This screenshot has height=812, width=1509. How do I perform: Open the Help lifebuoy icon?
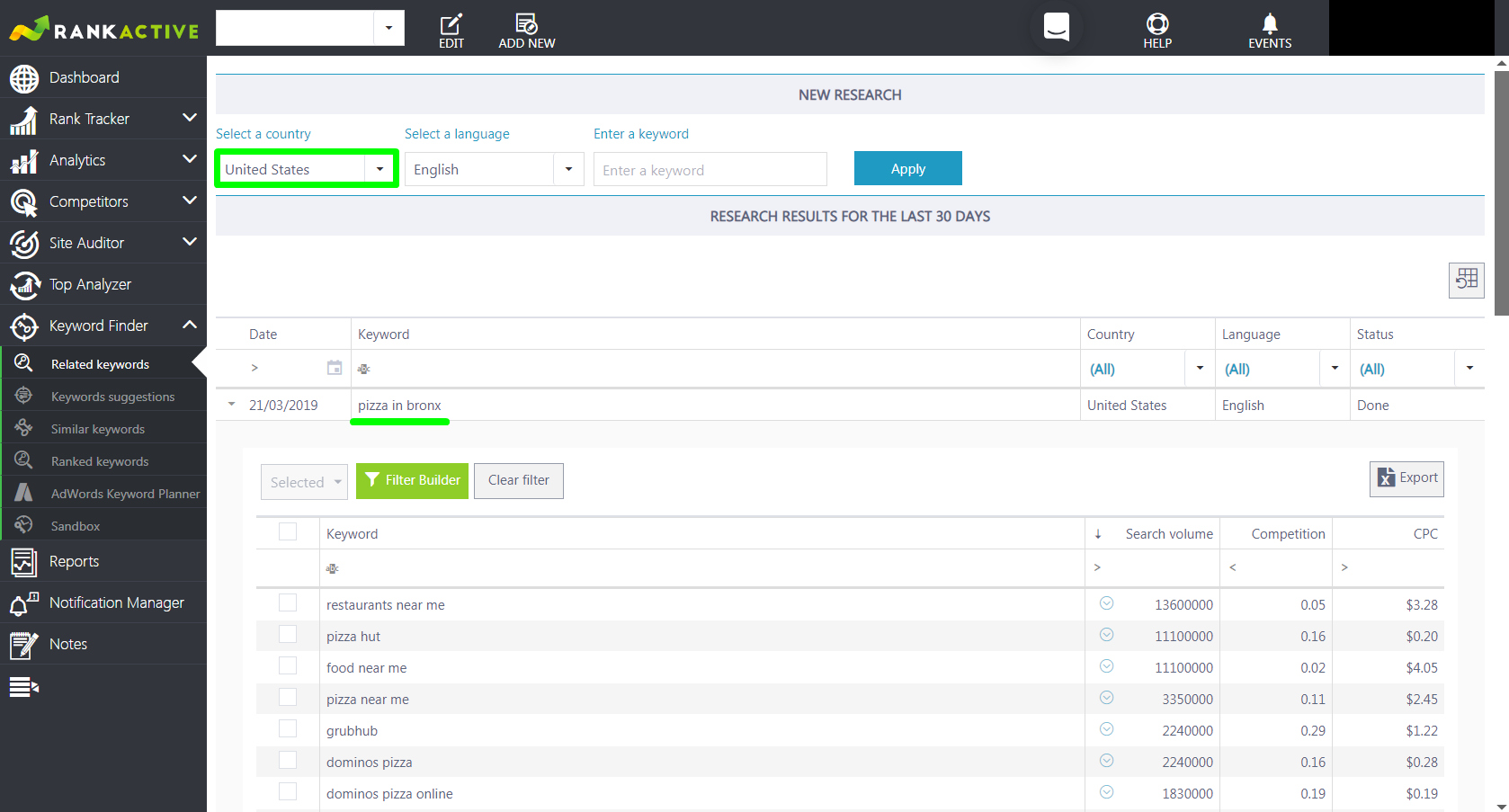[x=1157, y=23]
